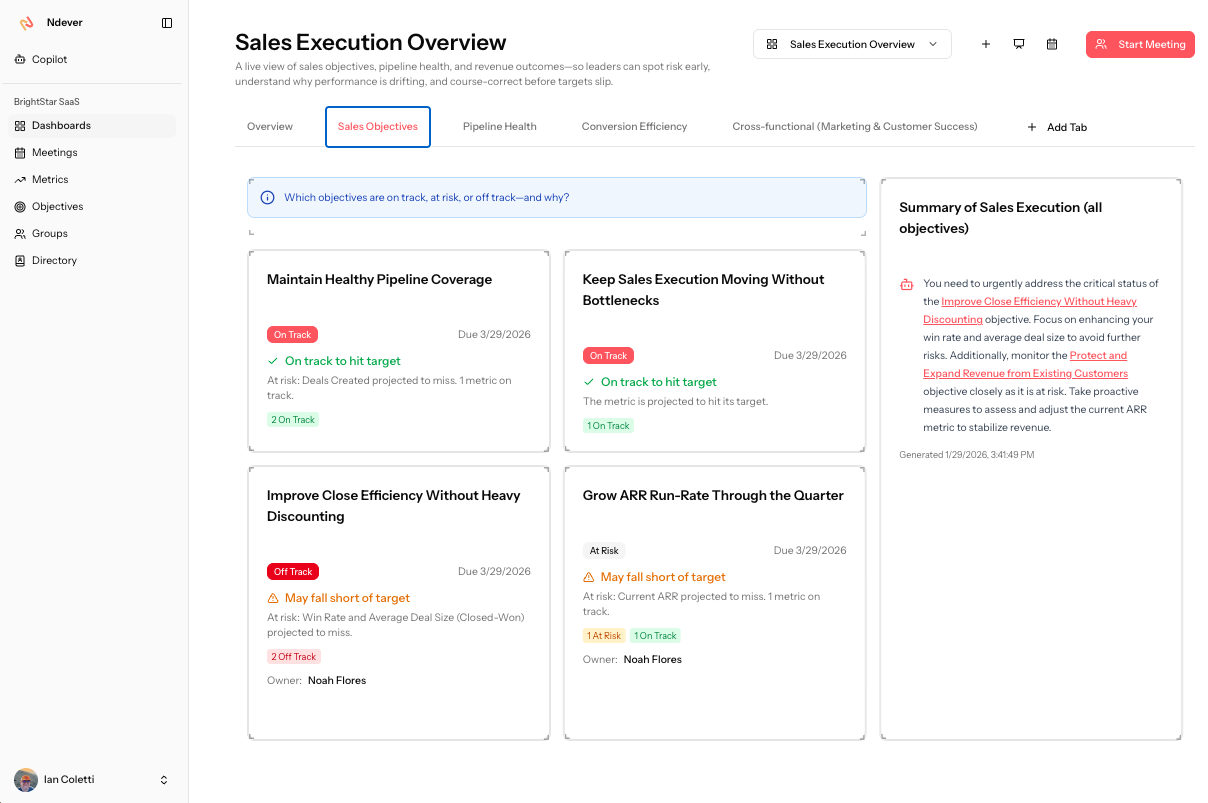Open the Sales Execution Overview dashboard dropdown
Screen dimensions: 1208x803
852,44
